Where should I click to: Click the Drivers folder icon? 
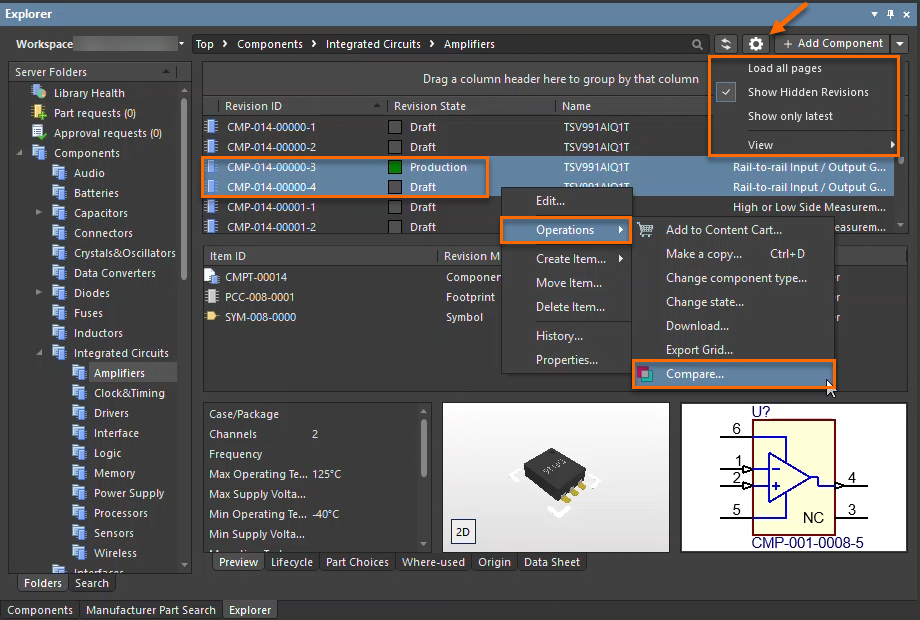[x=79, y=412]
